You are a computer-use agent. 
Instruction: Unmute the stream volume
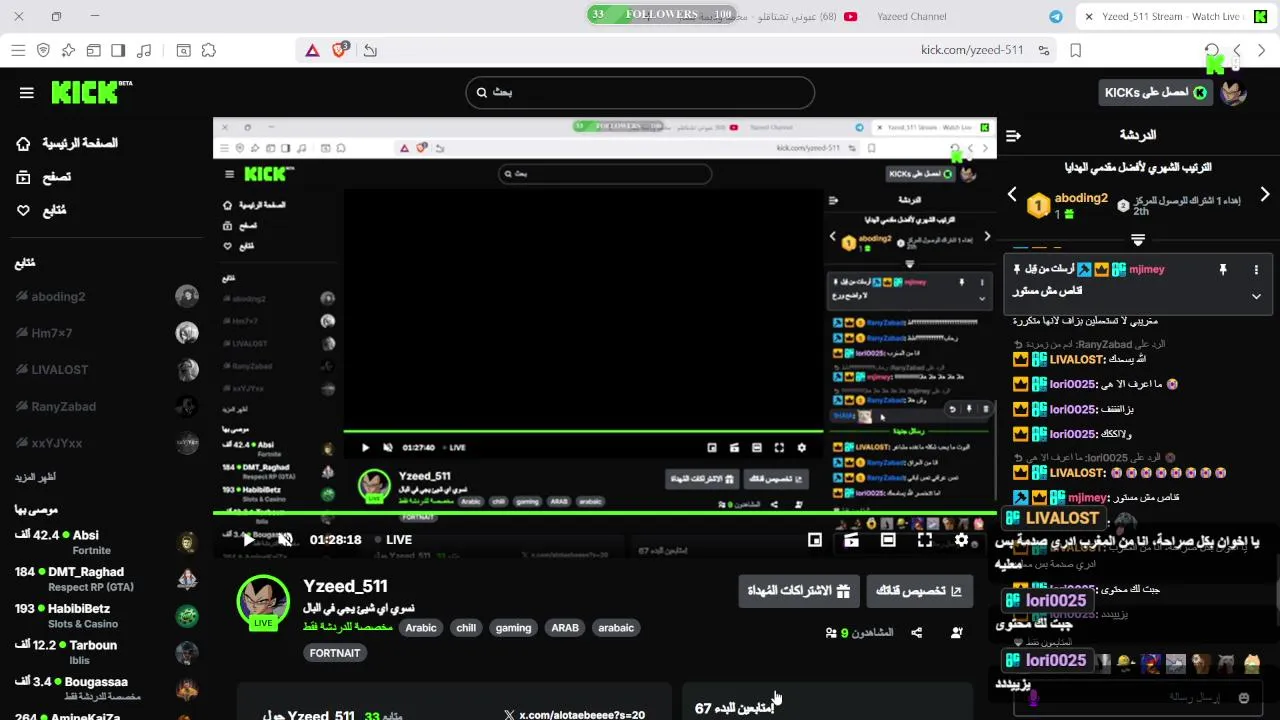(285, 540)
